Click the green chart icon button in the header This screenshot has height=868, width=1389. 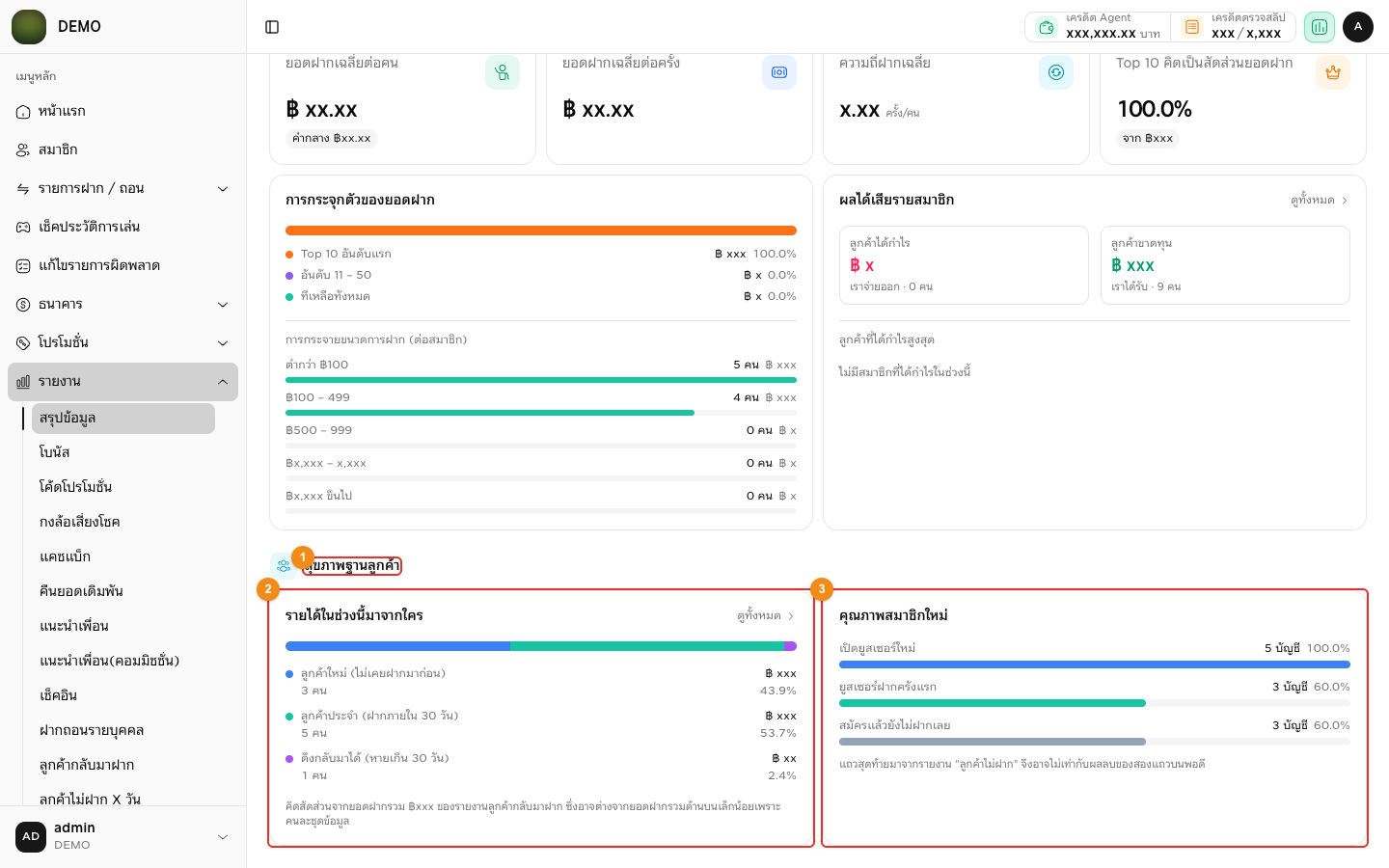pos(1320,27)
